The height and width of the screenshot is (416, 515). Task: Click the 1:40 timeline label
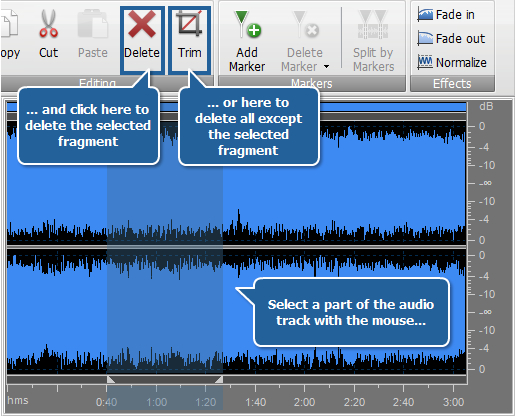(256, 402)
